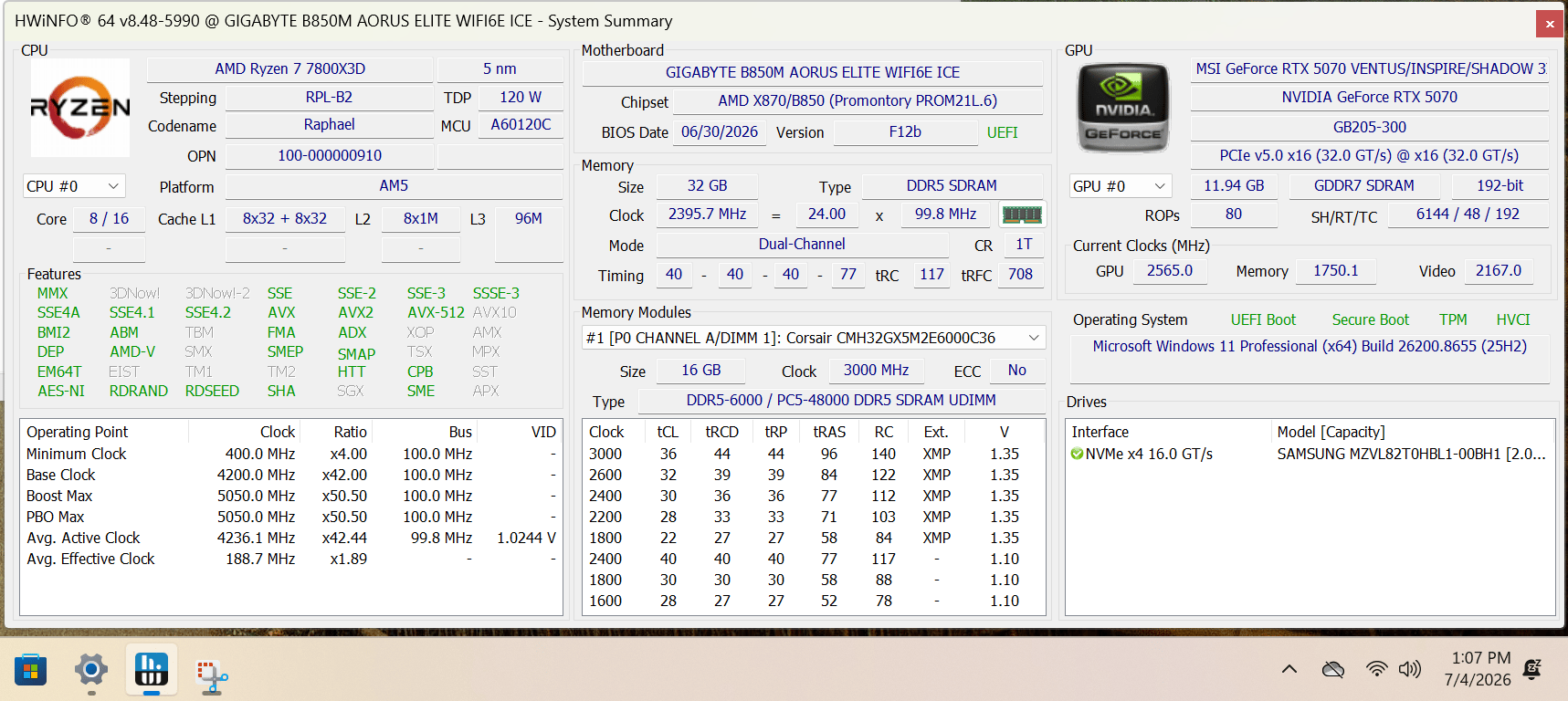This screenshot has width=1568, height=701.
Task: Click the green UEFI label beside BIOS version
Action: pyautogui.click(x=1002, y=132)
